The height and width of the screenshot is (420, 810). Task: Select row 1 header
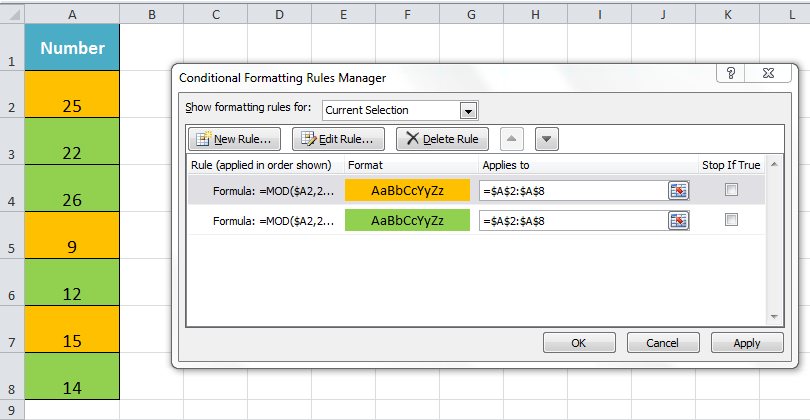pyautogui.click(x=12, y=47)
